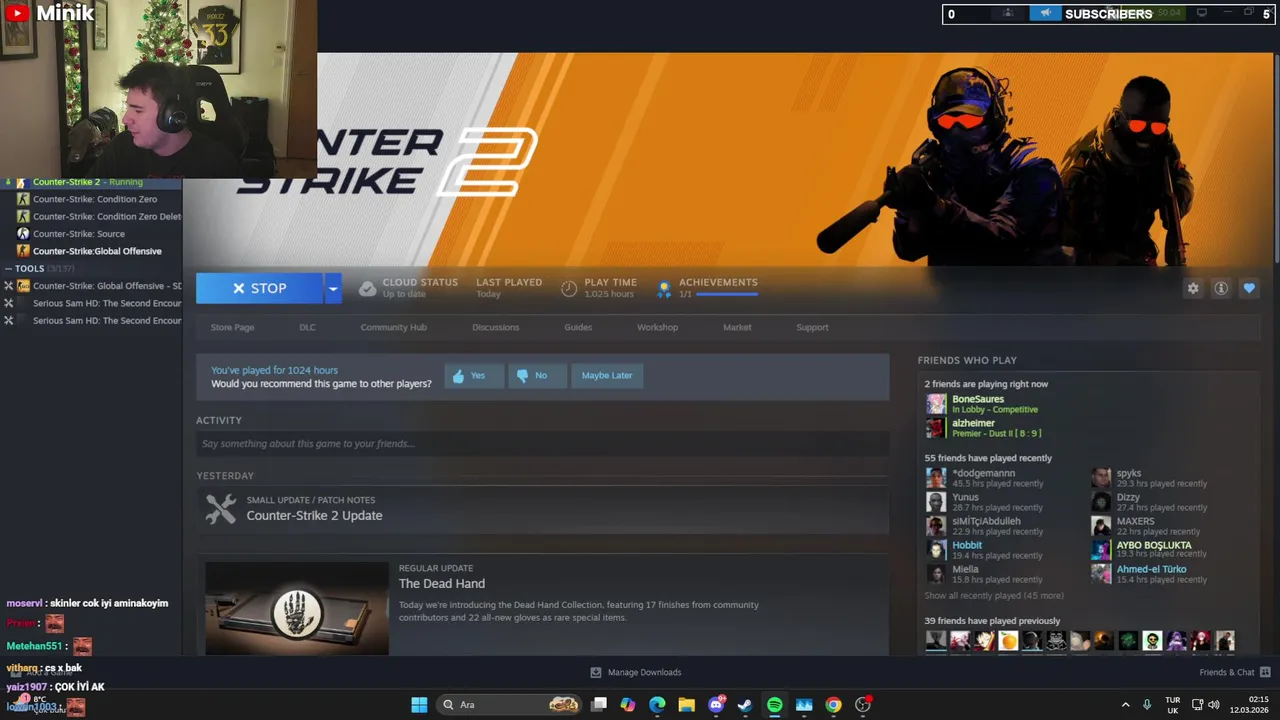Image resolution: width=1280 pixels, height=720 pixels.
Task: Open alzheimer friend avatar
Action: pyautogui.click(x=936, y=428)
